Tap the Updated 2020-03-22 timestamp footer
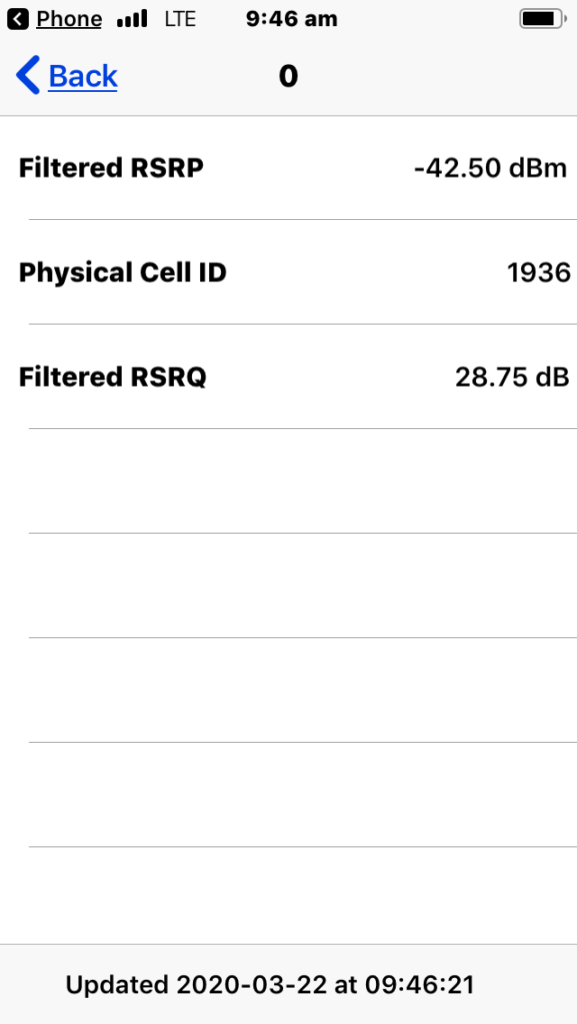 click(x=288, y=984)
